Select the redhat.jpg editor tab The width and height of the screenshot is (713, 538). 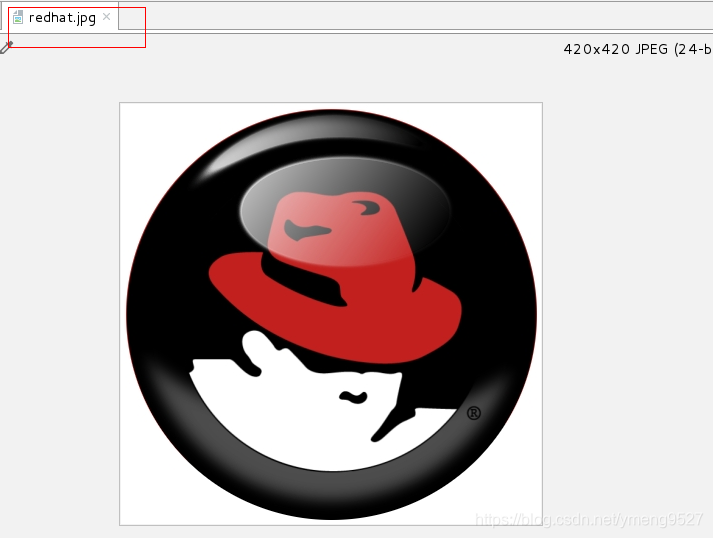pos(62,18)
